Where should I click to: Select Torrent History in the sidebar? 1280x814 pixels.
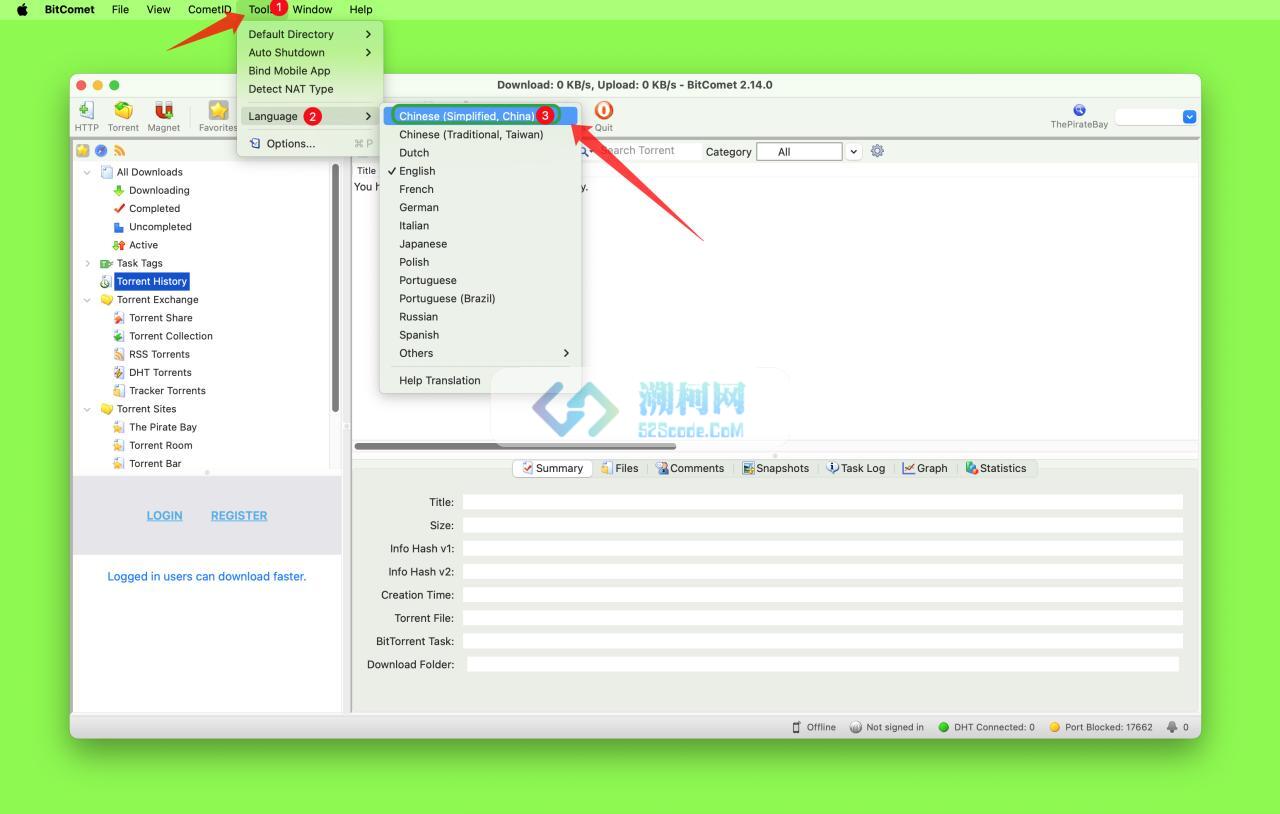[x=151, y=281]
